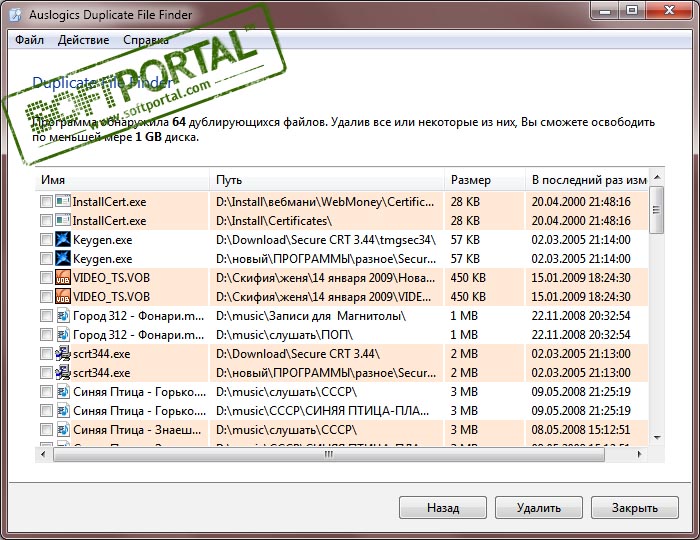Viewport: 700px width, 540px height.
Task: Click VOB icon of VIDEO_TS.VOB with path ending VIDE...
Action: point(63,296)
